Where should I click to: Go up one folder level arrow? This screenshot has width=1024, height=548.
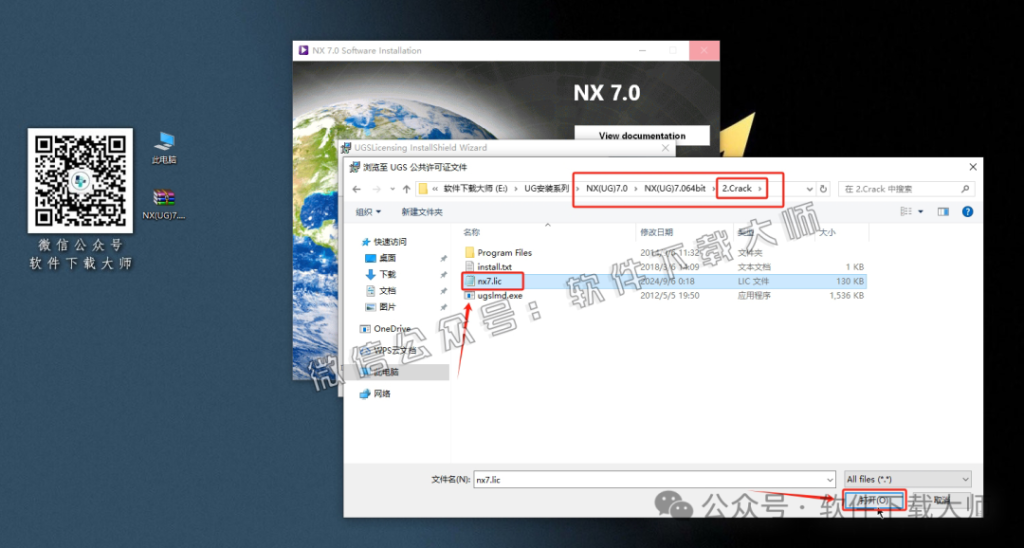point(406,189)
